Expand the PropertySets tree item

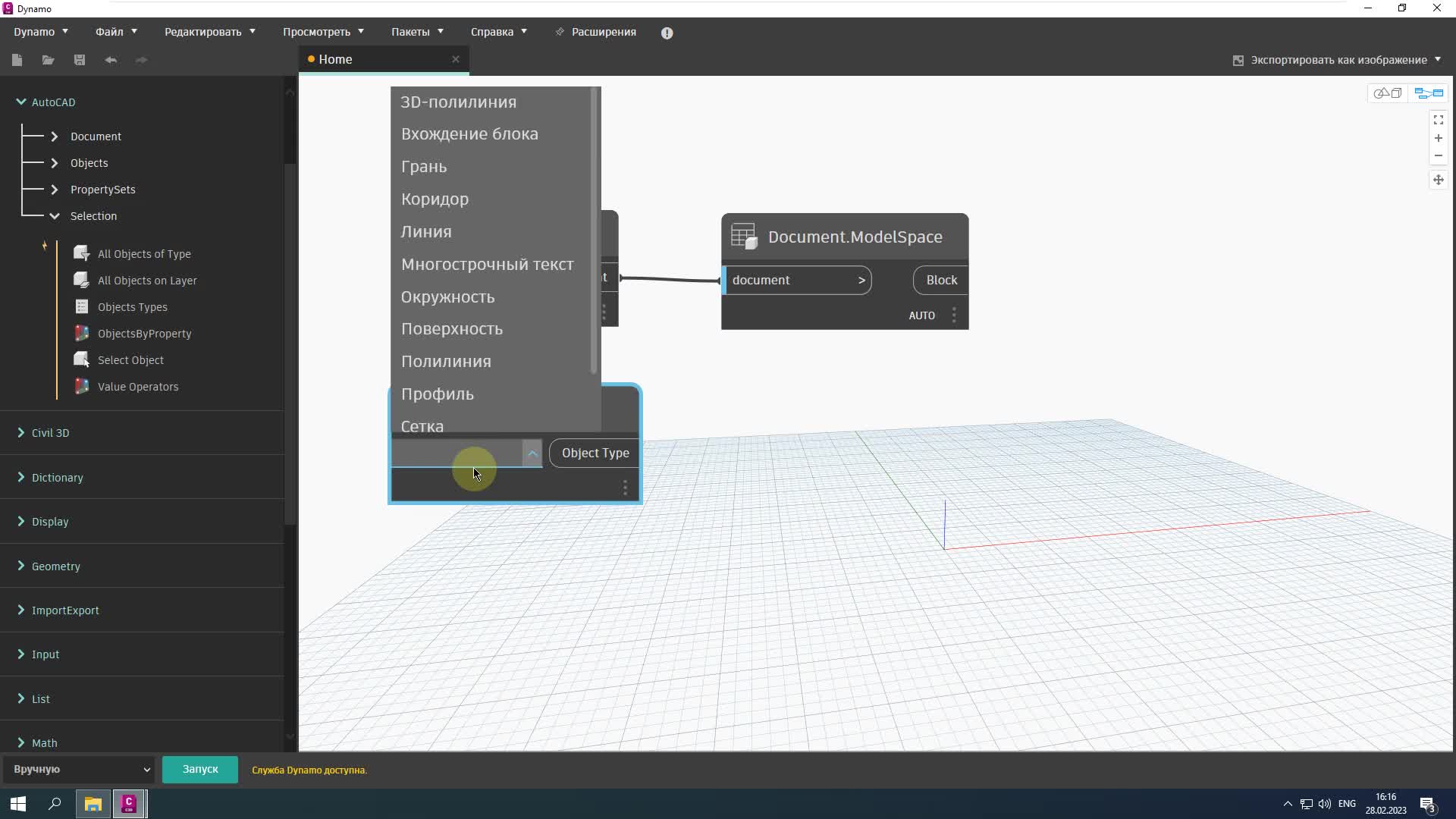(x=55, y=190)
